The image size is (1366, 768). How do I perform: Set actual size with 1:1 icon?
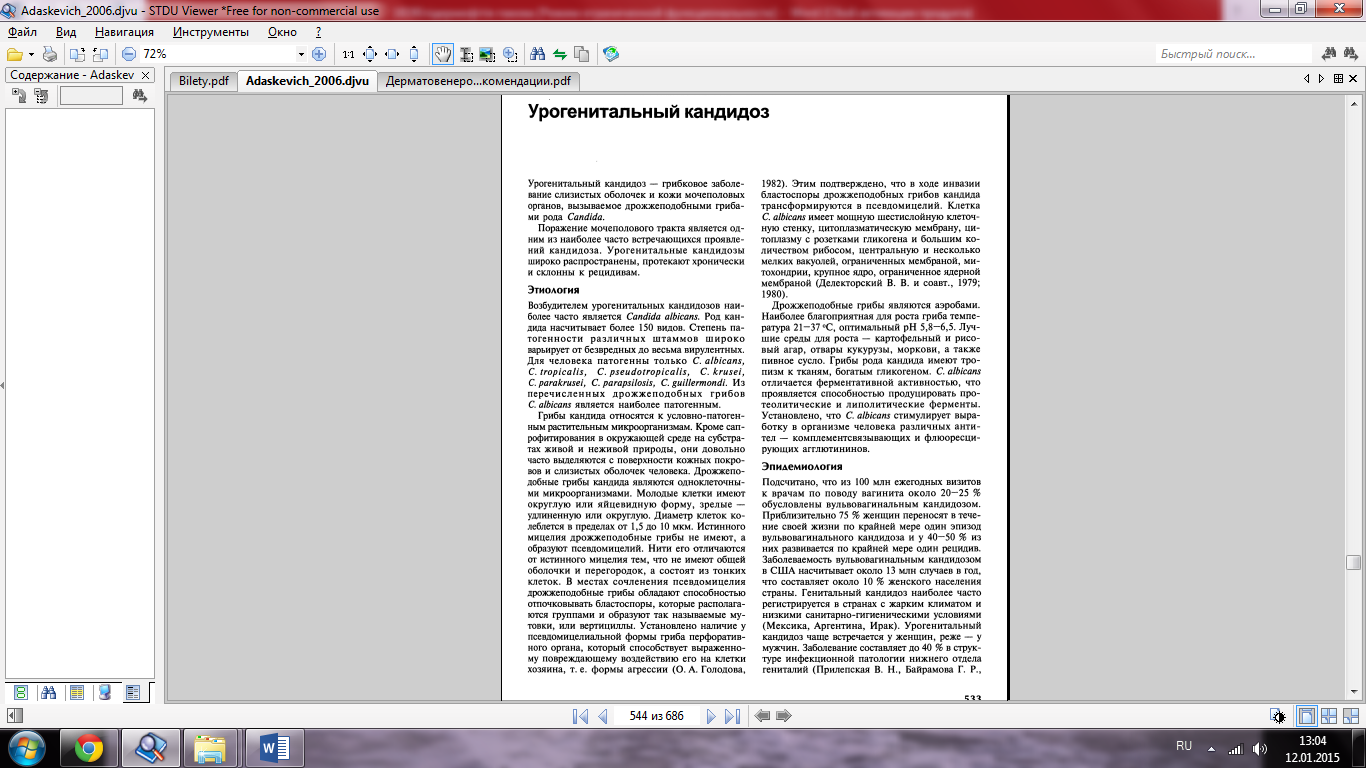(x=348, y=54)
